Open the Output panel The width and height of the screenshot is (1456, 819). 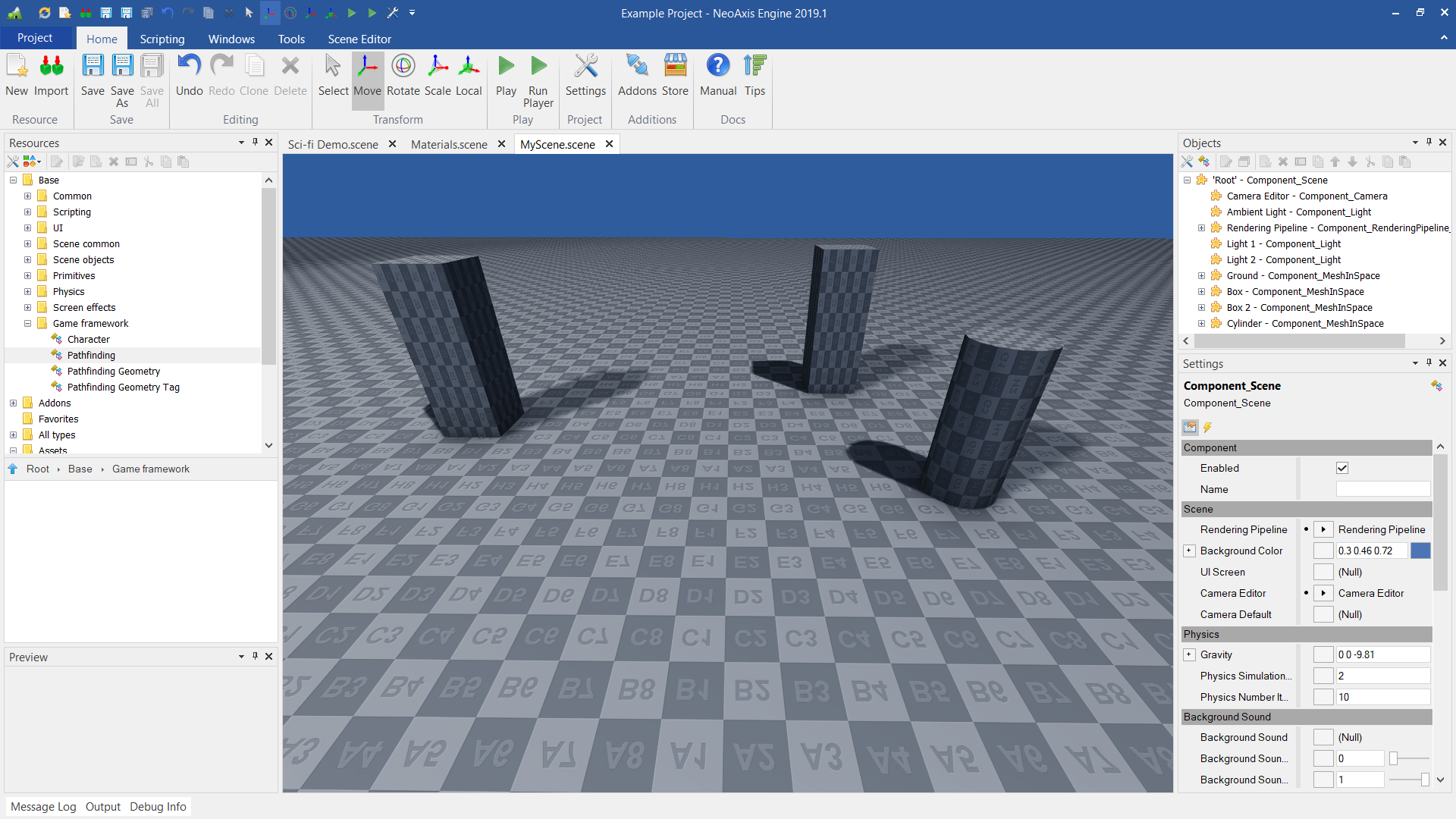click(103, 807)
